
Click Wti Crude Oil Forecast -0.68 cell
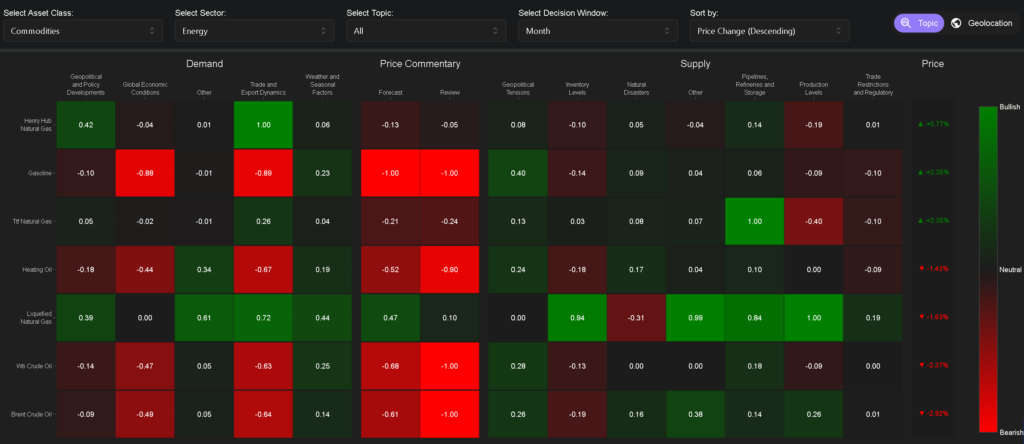tap(391, 366)
